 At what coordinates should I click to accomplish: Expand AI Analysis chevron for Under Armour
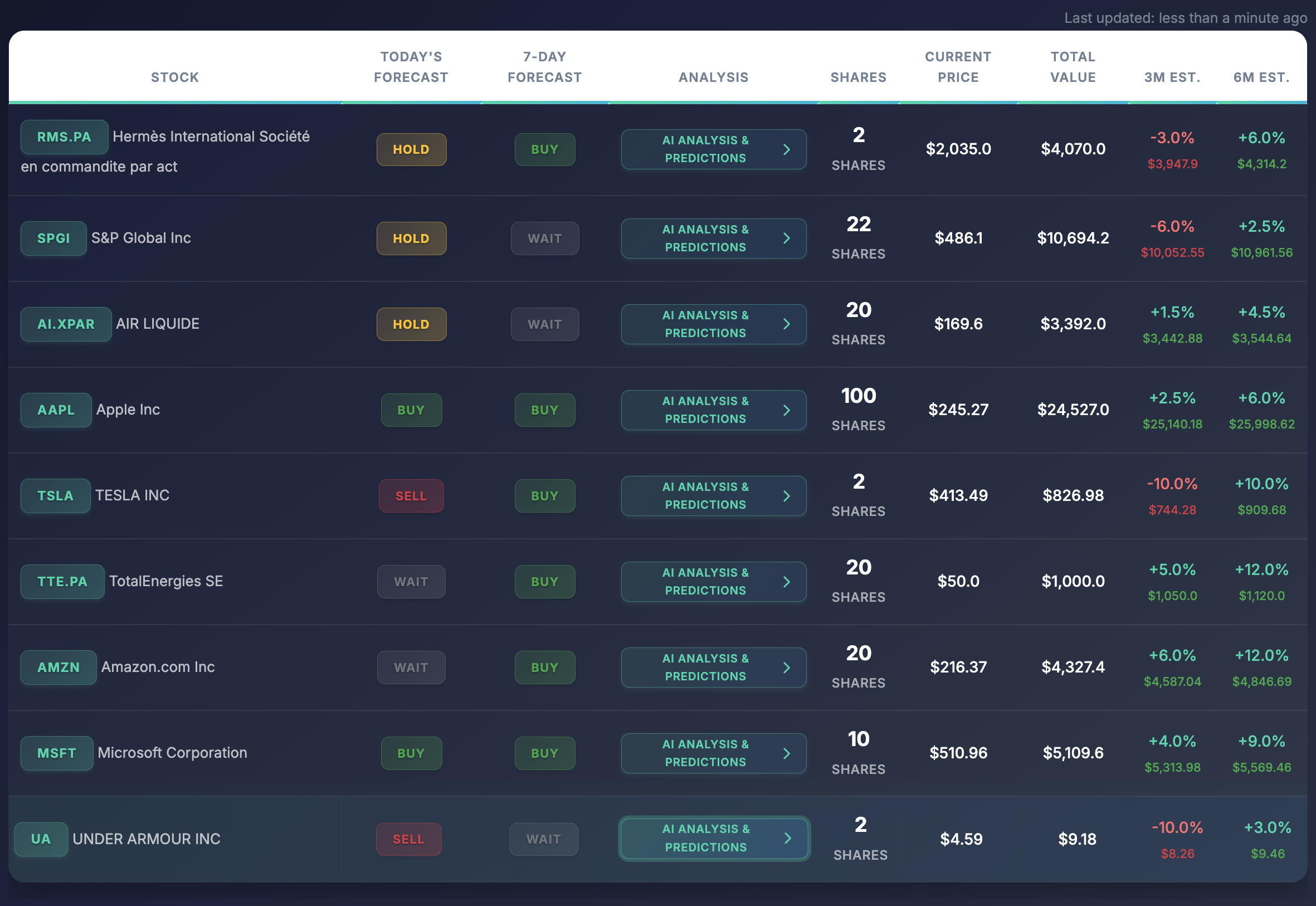(x=788, y=838)
